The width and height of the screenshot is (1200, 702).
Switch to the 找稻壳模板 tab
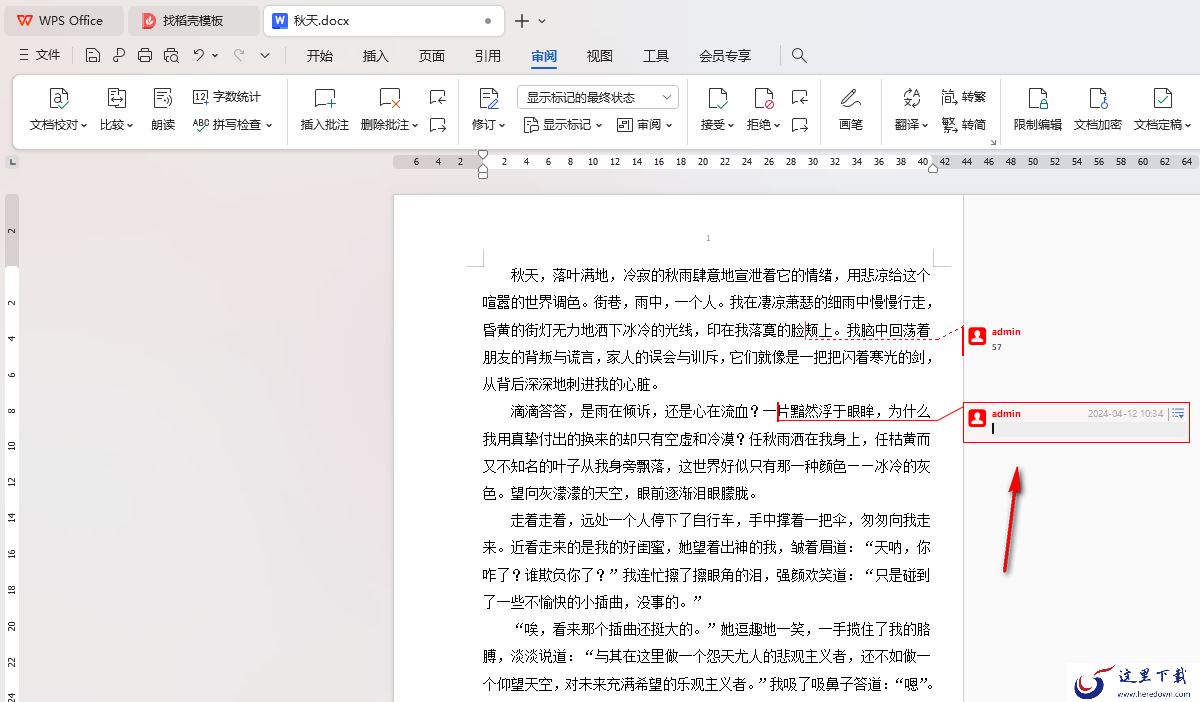194,20
